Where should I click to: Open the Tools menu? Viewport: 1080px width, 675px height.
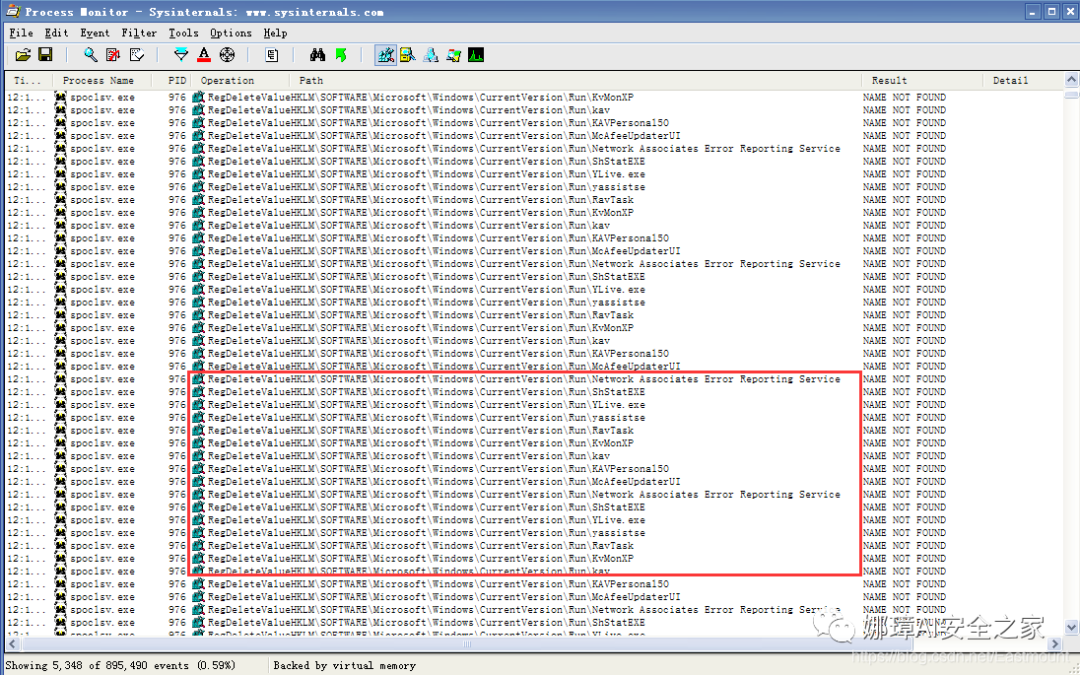(183, 33)
